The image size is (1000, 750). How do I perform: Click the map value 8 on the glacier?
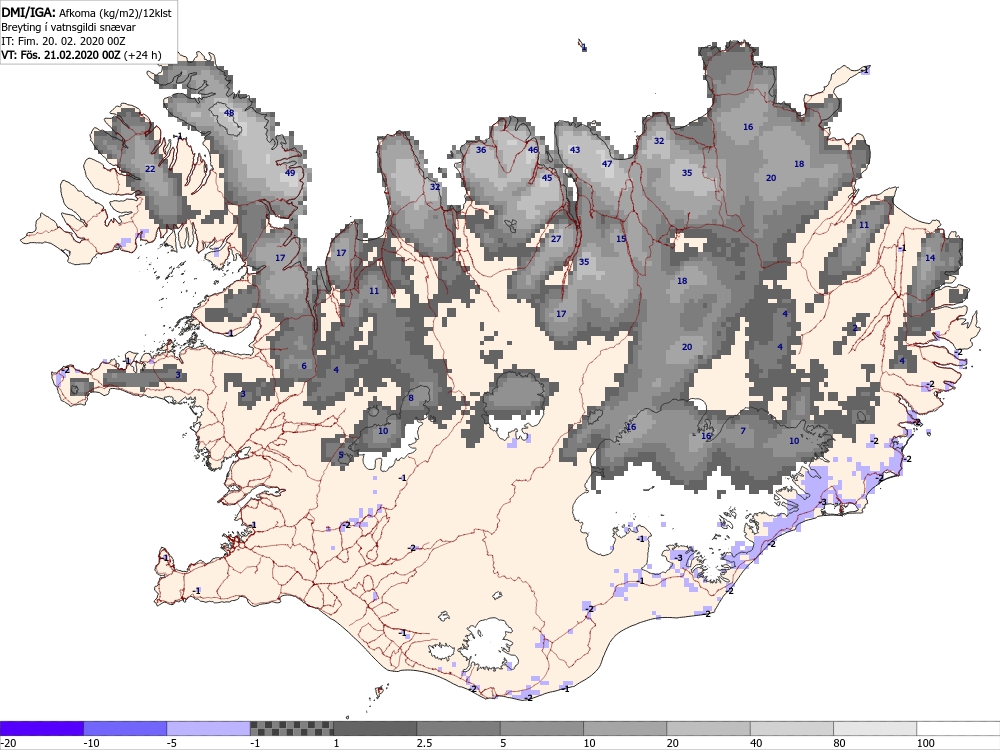(x=411, y=399)
